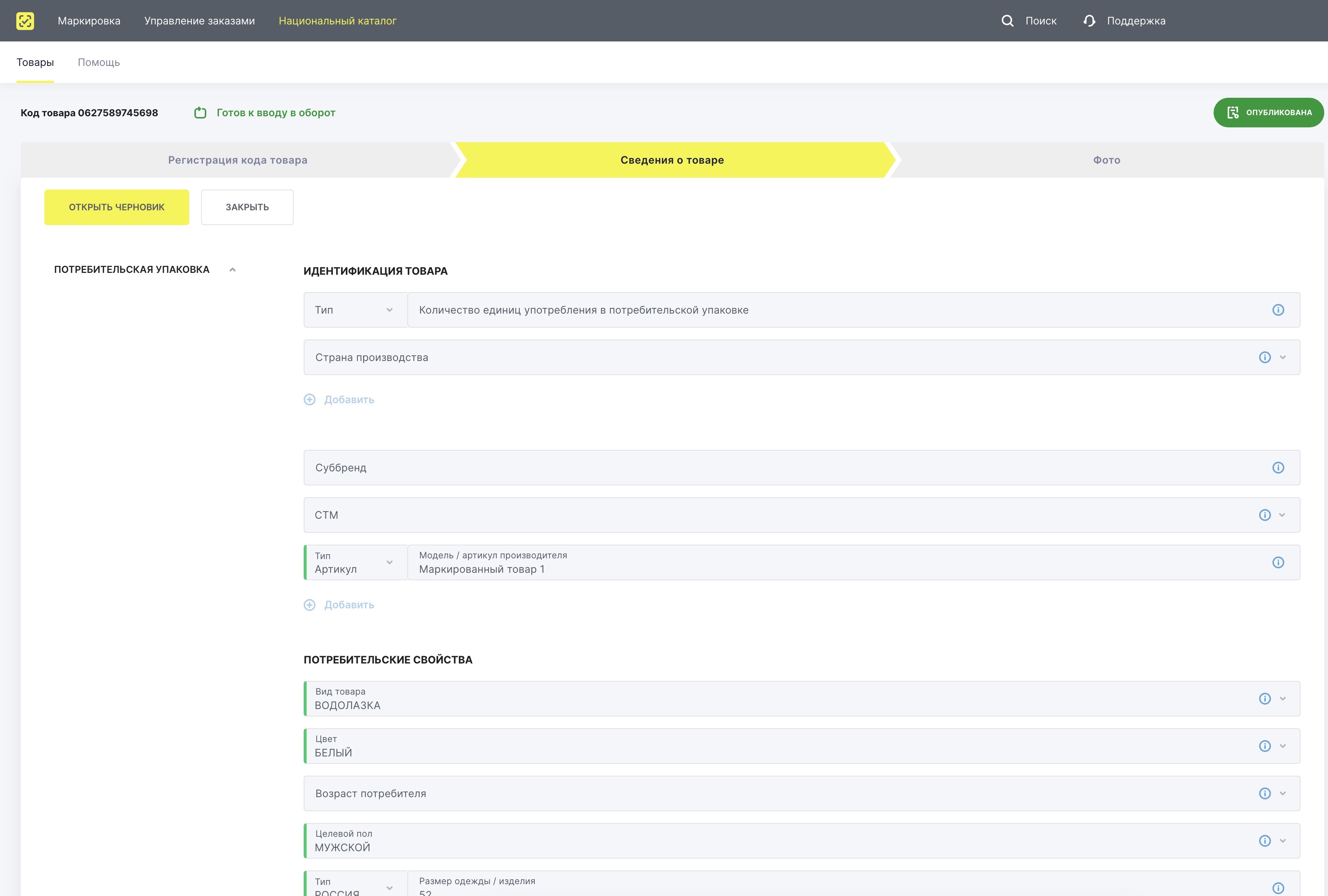Click the plus icon under the 'Артикул' row
1328x896 pixels.
[x=309, y=605]
